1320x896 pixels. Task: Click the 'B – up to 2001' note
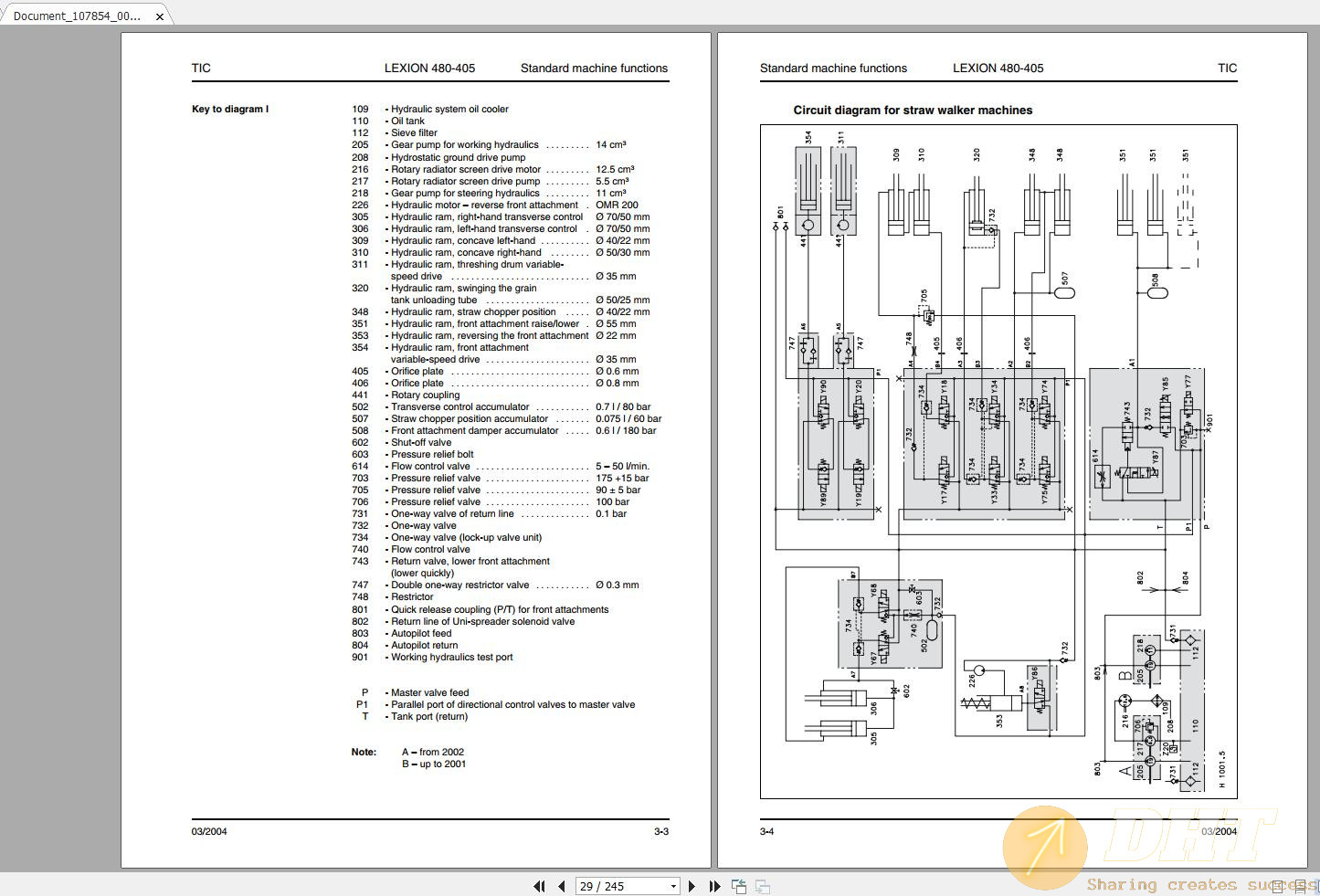click(x=434, y=764)
